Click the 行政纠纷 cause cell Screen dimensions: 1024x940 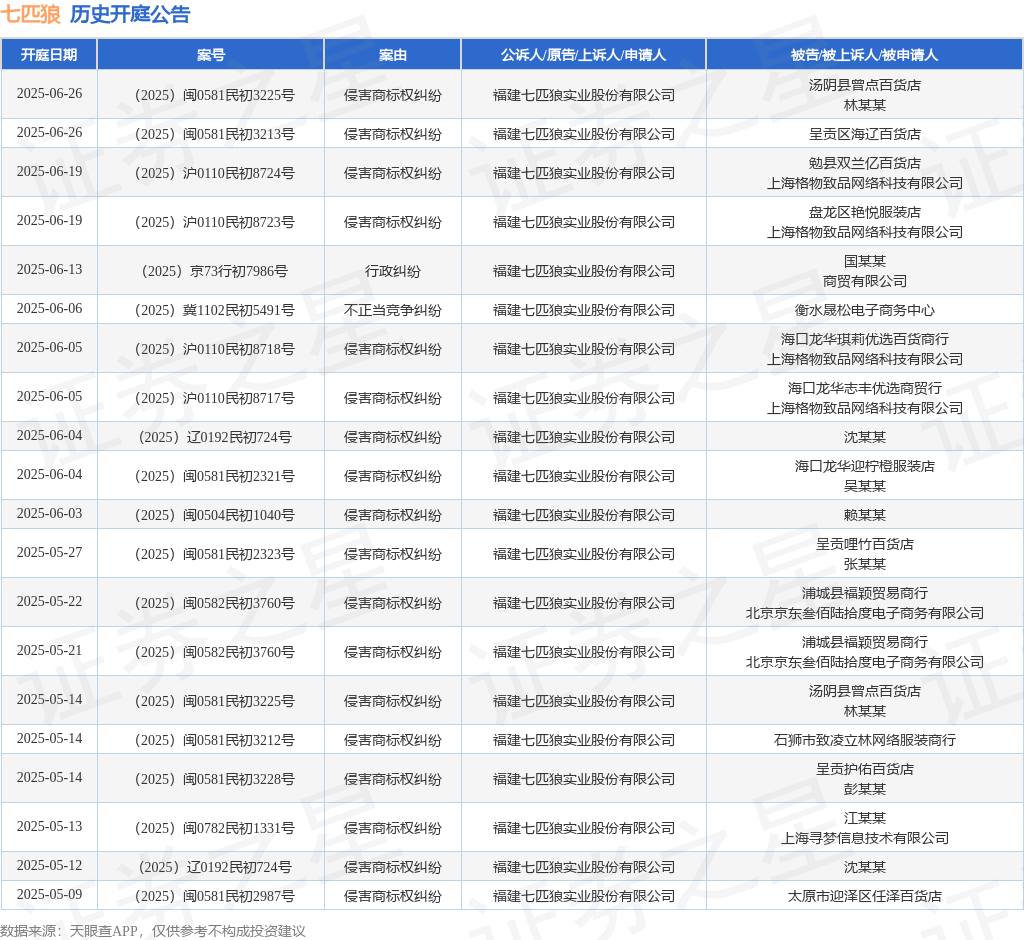392,271
